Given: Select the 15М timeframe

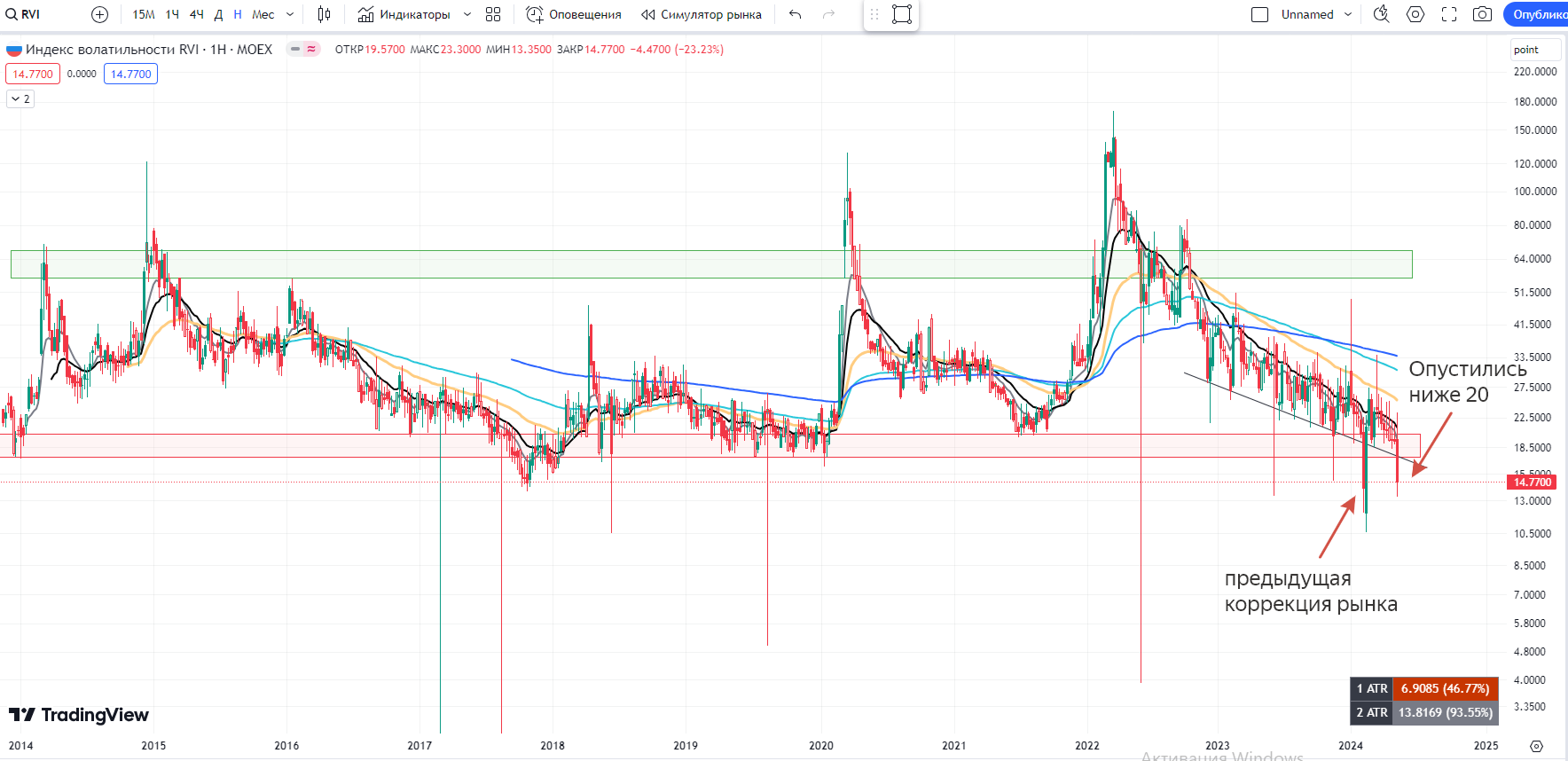Looking at the screenshot, I should tap(144, 14).
